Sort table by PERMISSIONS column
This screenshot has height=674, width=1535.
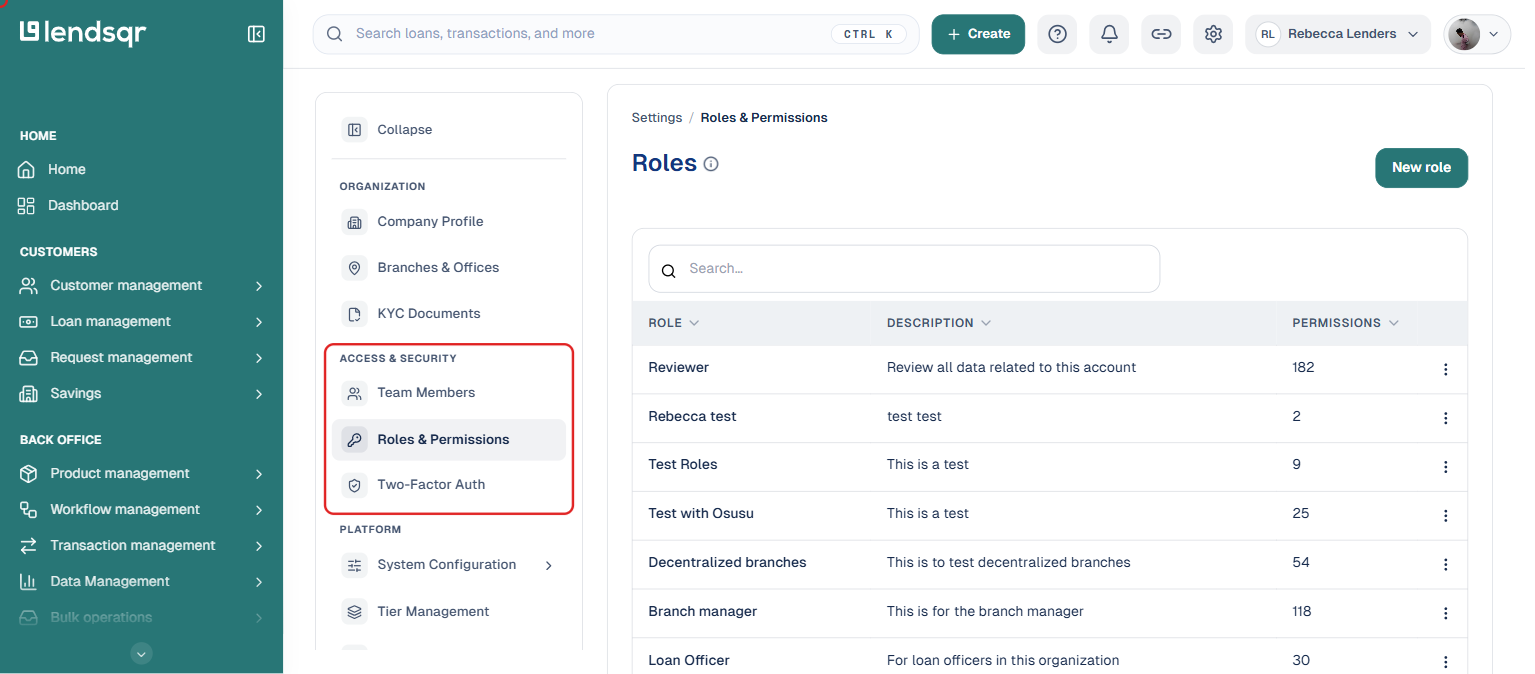(x=1345, y=323)
